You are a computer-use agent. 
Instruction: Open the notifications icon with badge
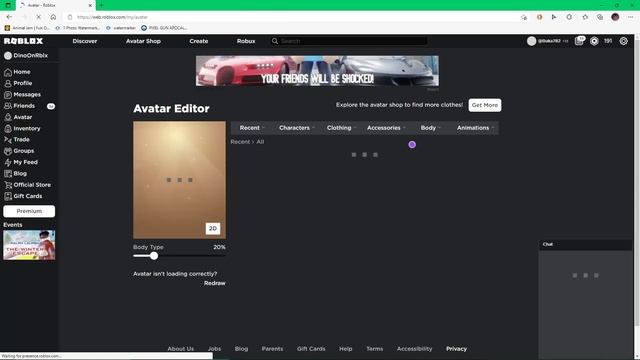click(x=580, y=41)
